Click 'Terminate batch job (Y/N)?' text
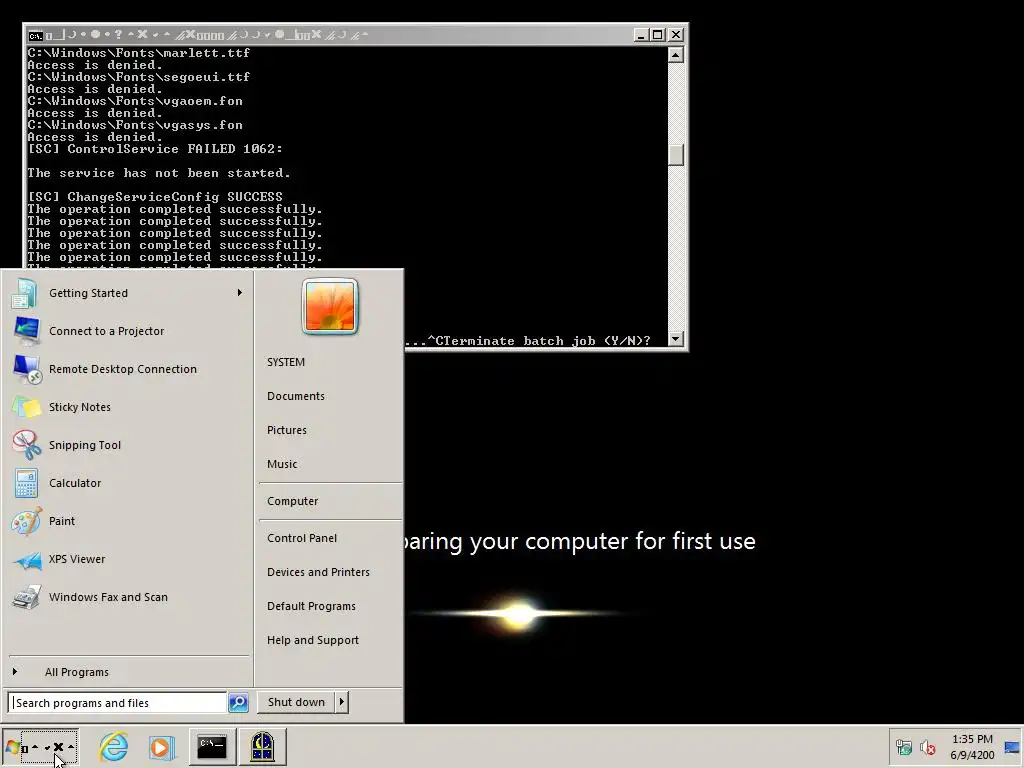Image resolution: width=1024 pixels, height=768 pixels. point(547,341)
